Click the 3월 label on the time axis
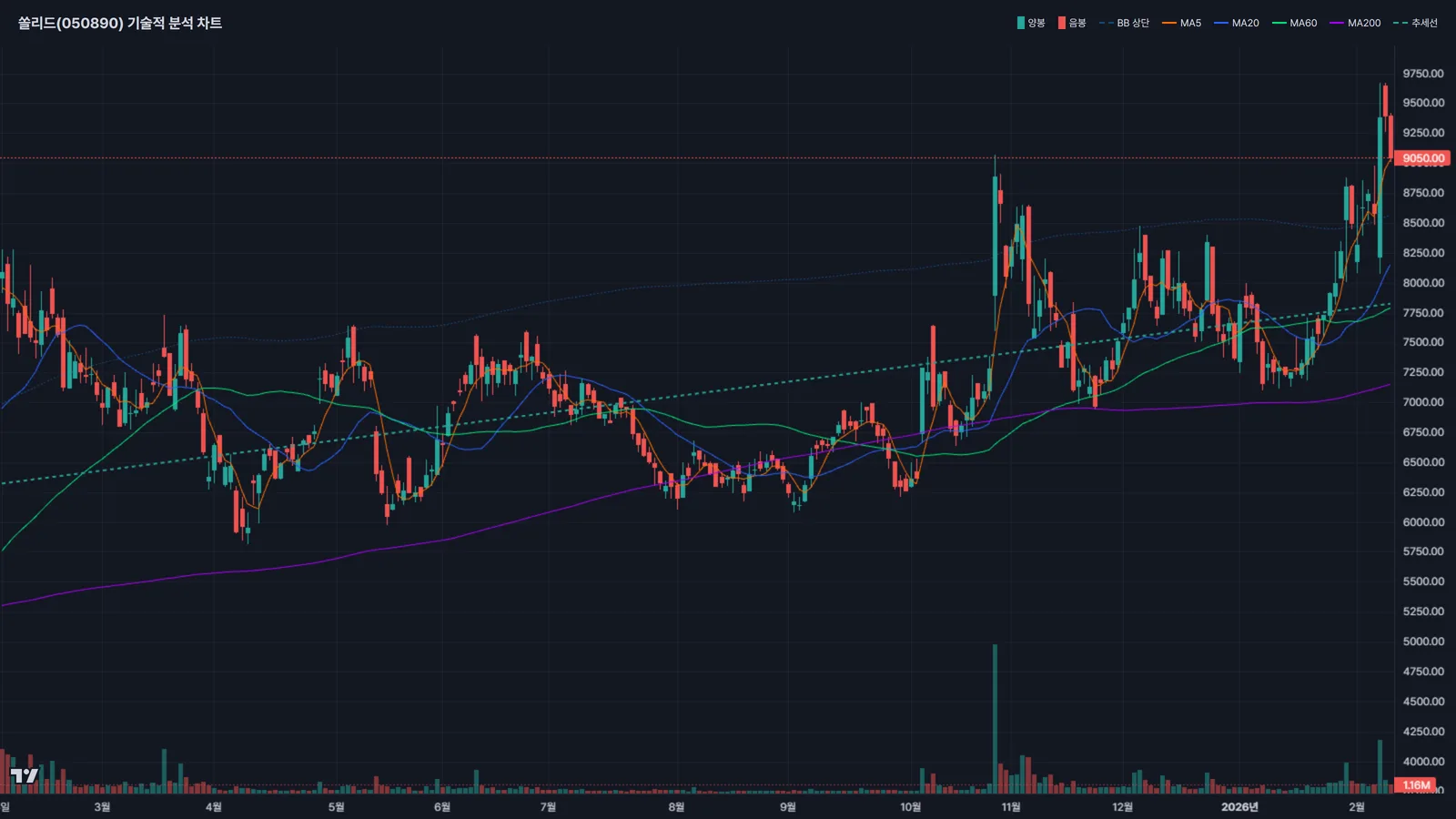The height and width of the screenshot is (819, 1456). [102, 807]
